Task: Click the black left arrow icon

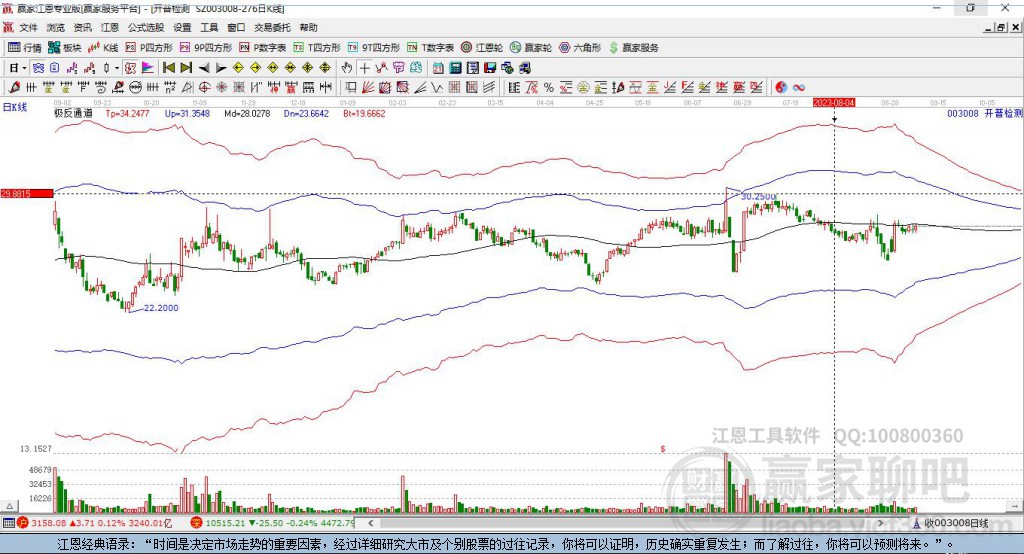Action: click(x=204, y=68)
